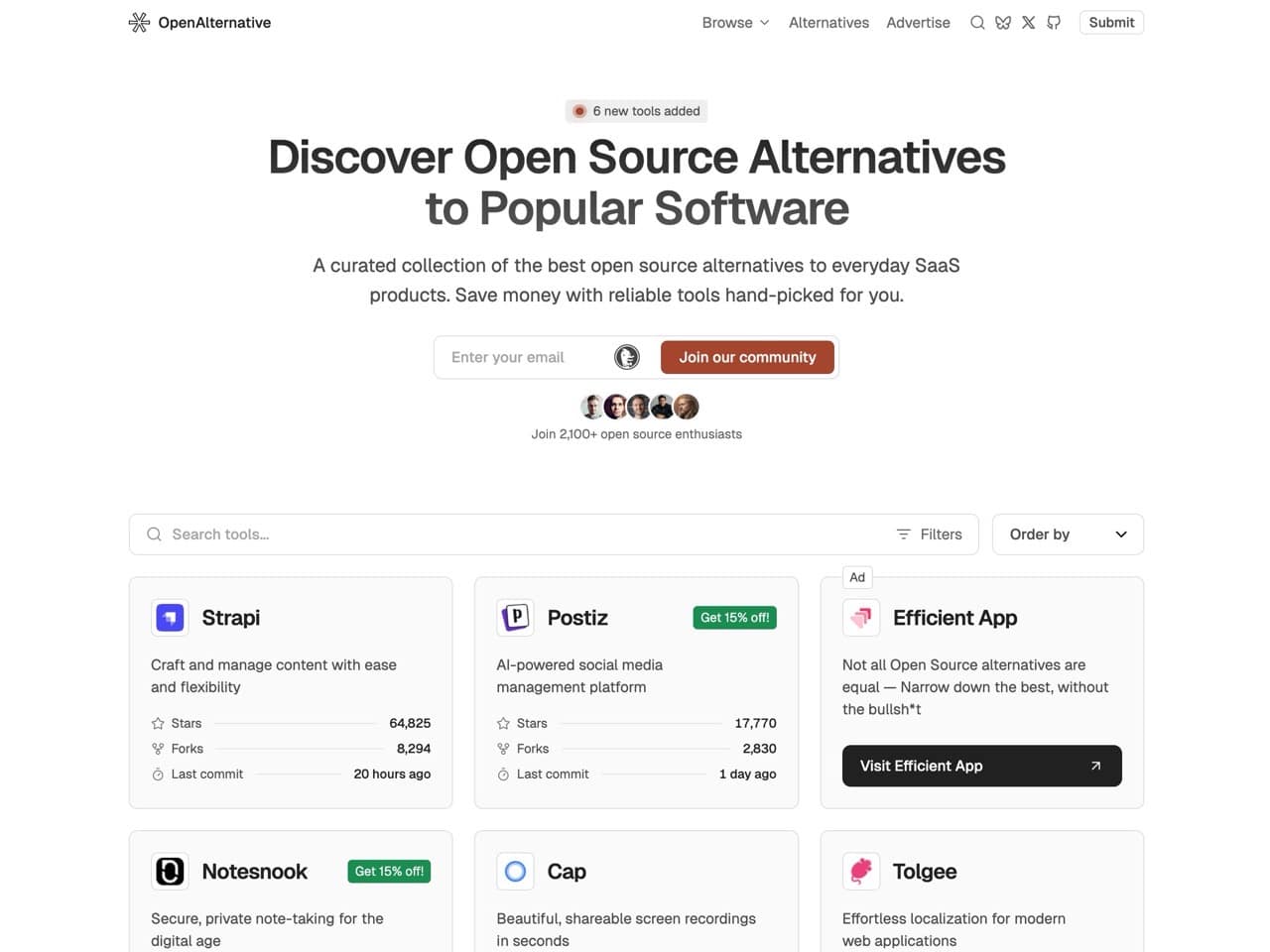Viewport: 1270px width, 952px height.
Task: Open the X (Twitter) icon link
Action: pos(1029,23)
